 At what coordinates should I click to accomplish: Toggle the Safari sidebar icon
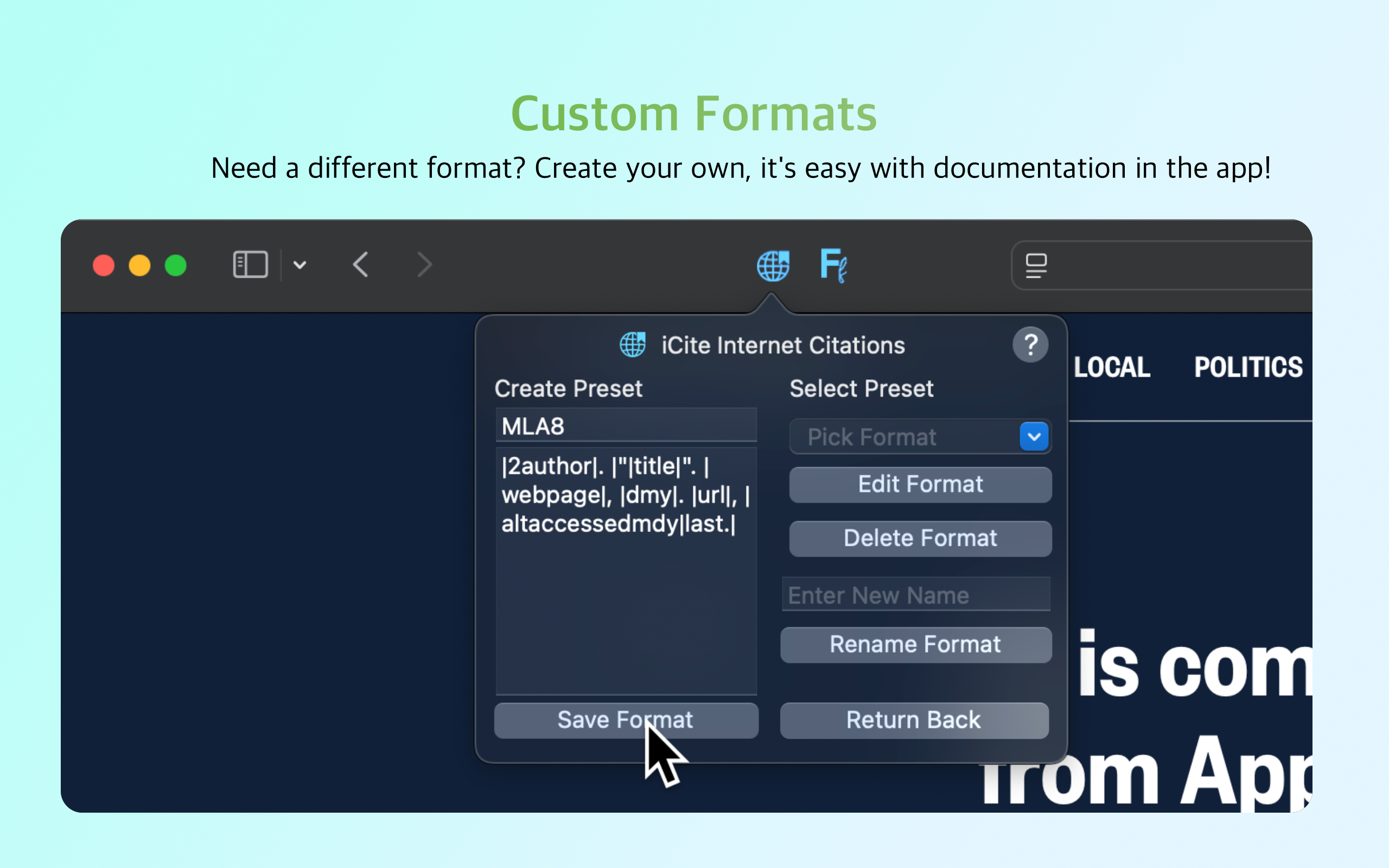coord(250,265)
